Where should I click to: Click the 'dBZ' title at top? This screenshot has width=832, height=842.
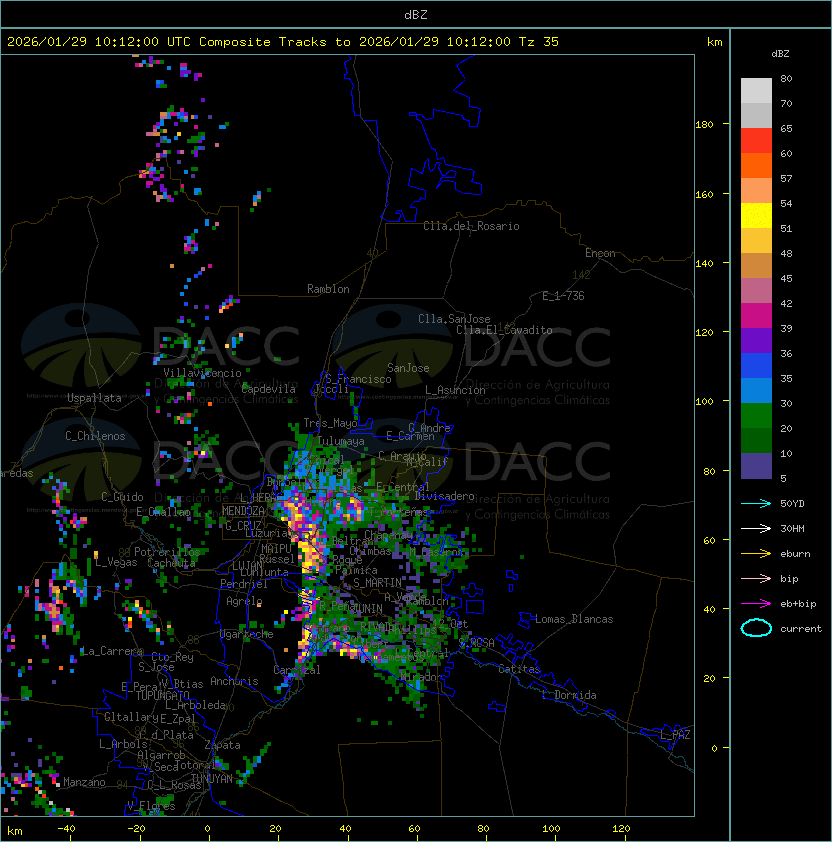416,15
